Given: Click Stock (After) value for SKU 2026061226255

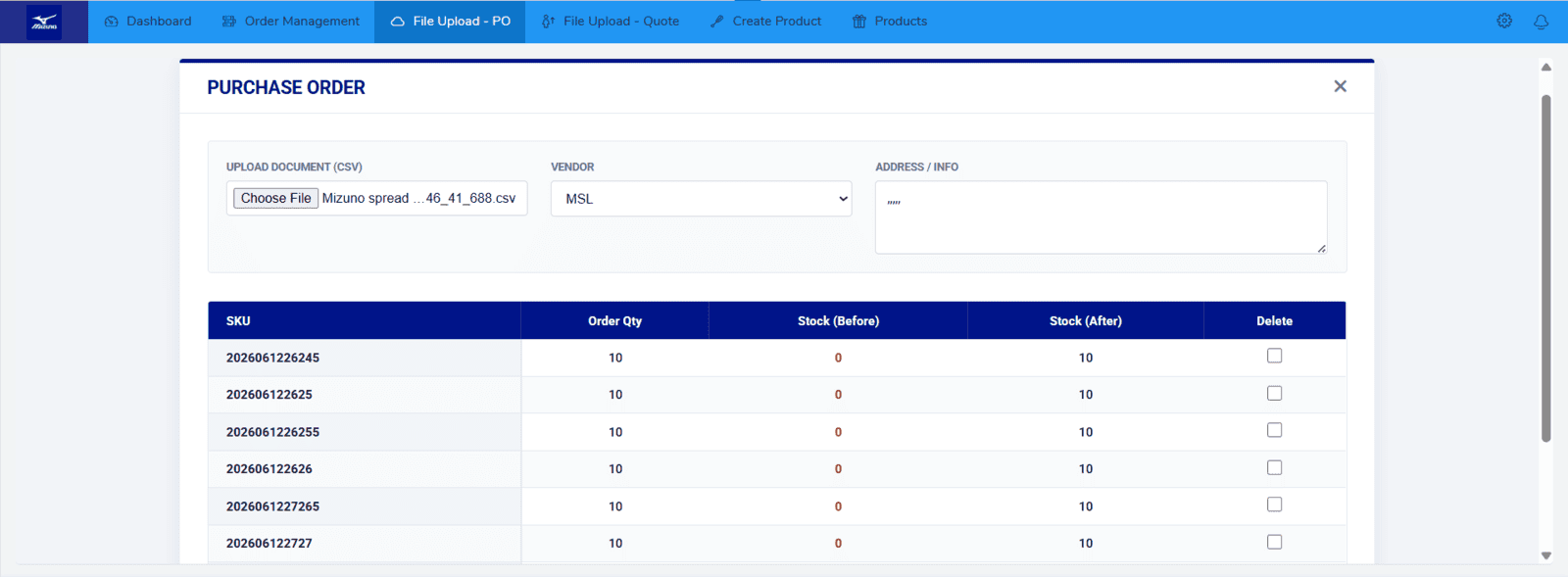Looking at the screenshot, I should click(1086, 432).
